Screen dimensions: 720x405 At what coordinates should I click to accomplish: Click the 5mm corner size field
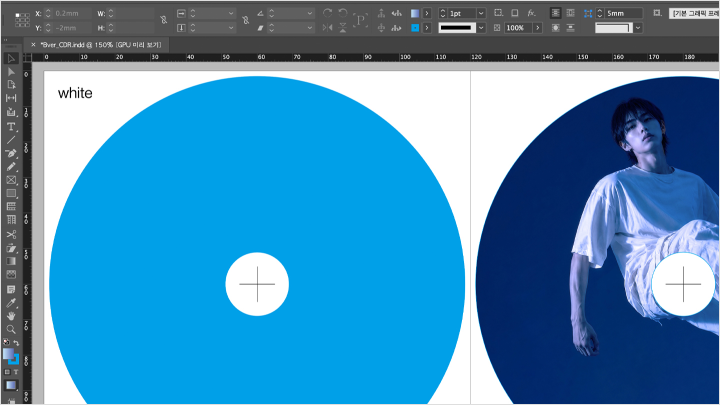[624, 14]
